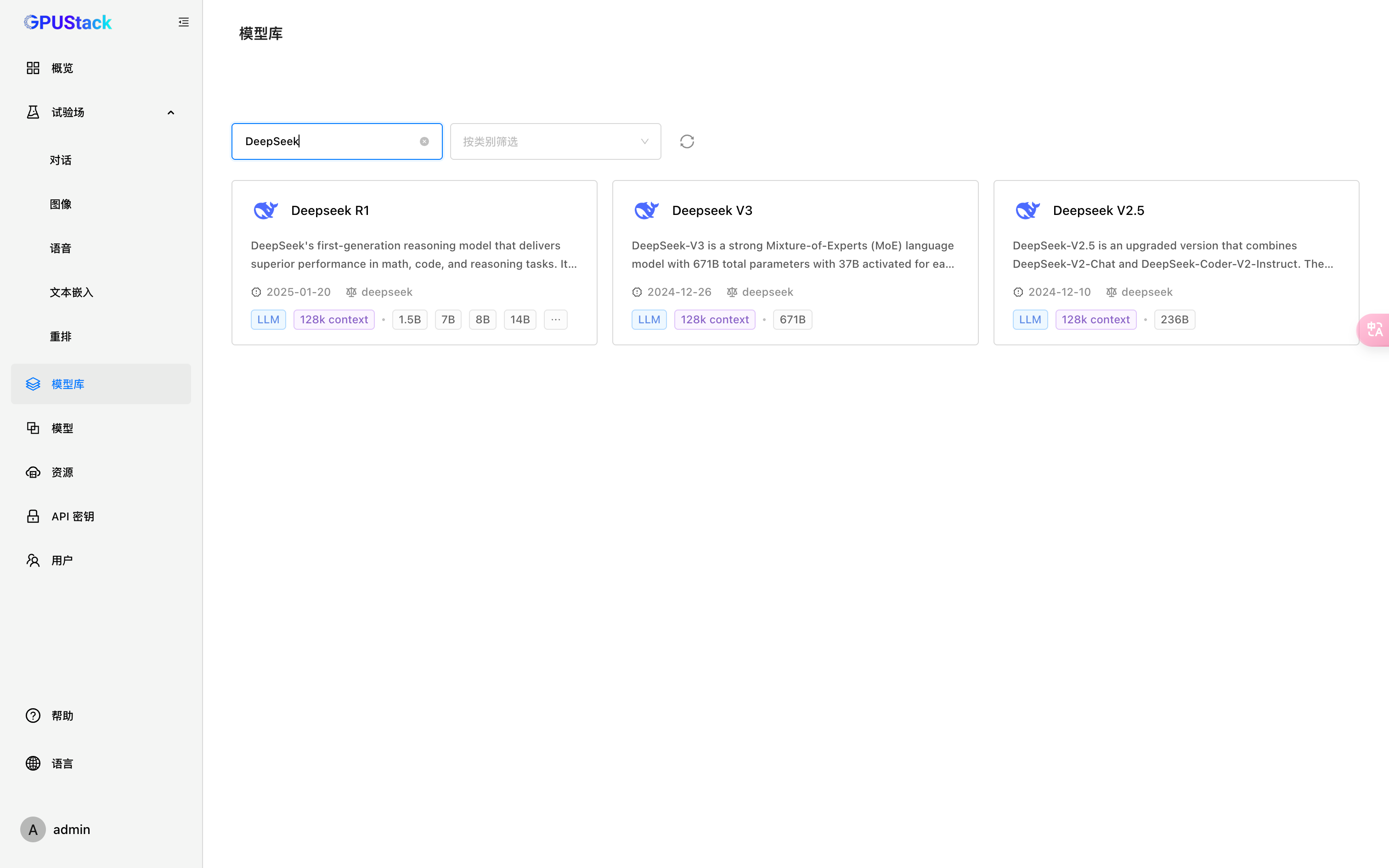1389x868 pixels.
Task: Open the Deepseek V3 model card
Action: pos(795,263)
